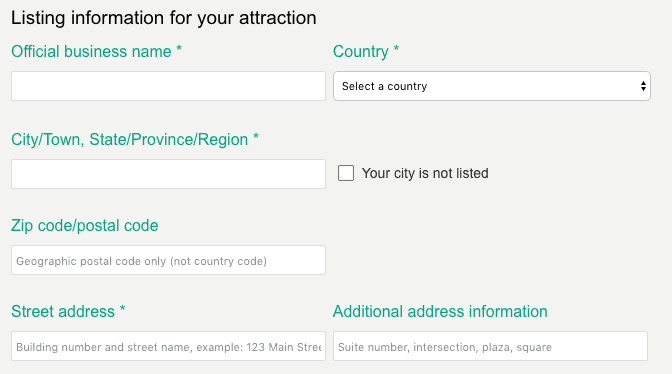Click the up-down arrows on the Country selector
Image resolution: width=672 pixels, height=374 pixels.
pyautogui.click(x=643, y=86)
